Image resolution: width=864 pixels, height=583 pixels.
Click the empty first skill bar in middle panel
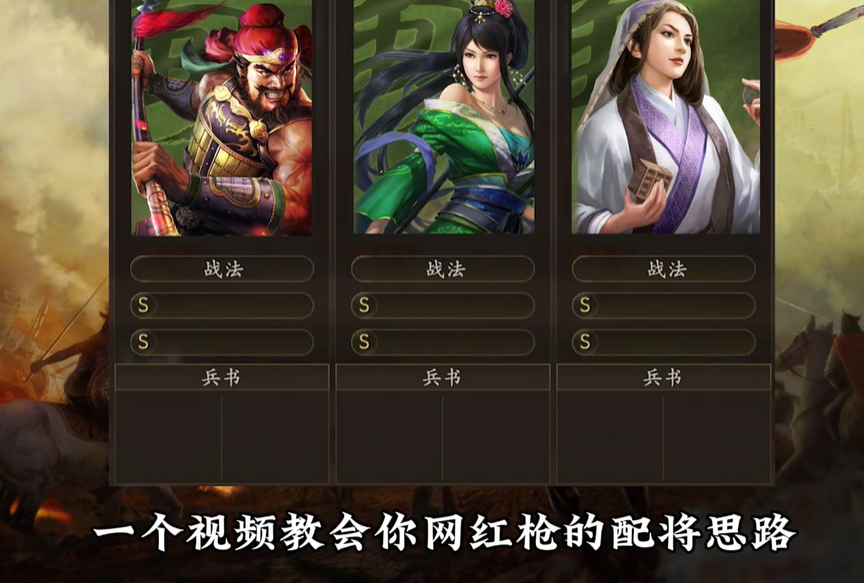coord(443,305)
